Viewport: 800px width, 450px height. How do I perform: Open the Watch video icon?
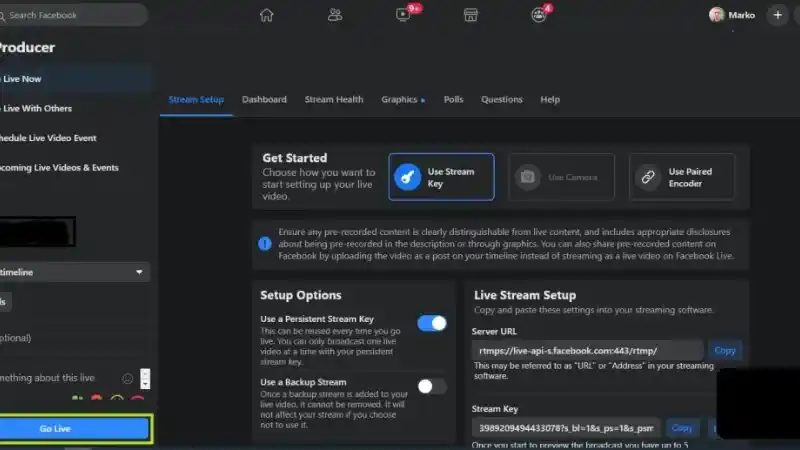click(x=403, y=14)
